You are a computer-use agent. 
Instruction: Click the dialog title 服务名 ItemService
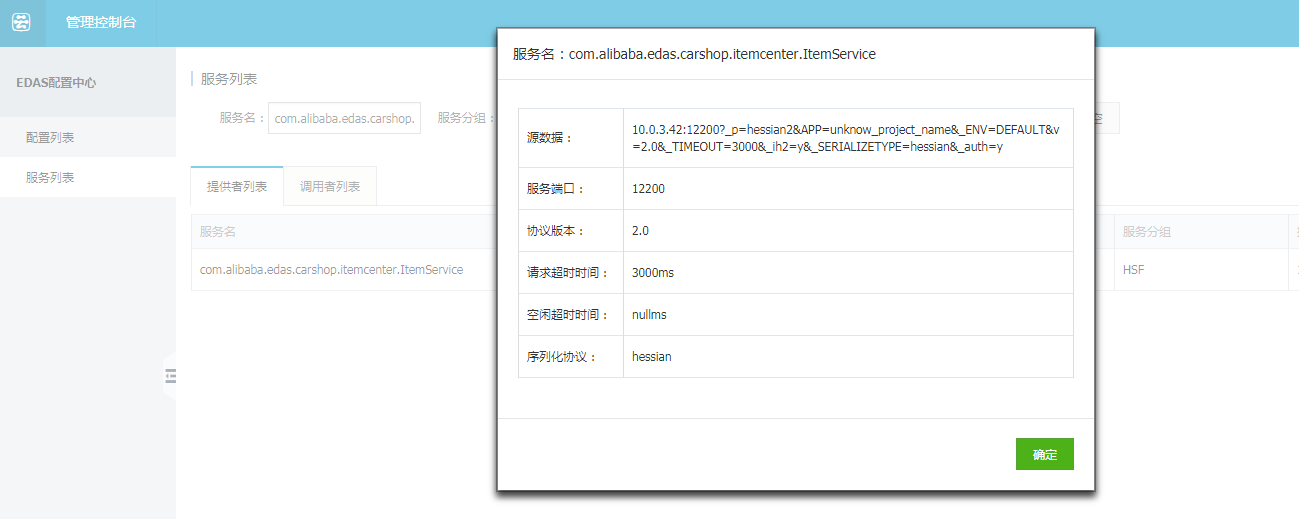694,54
